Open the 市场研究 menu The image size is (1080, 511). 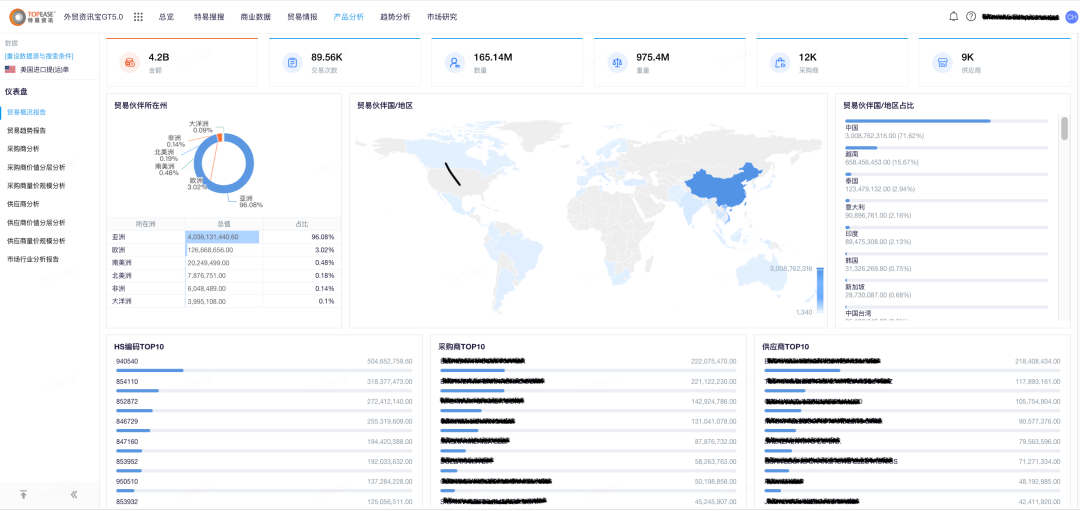442,17
